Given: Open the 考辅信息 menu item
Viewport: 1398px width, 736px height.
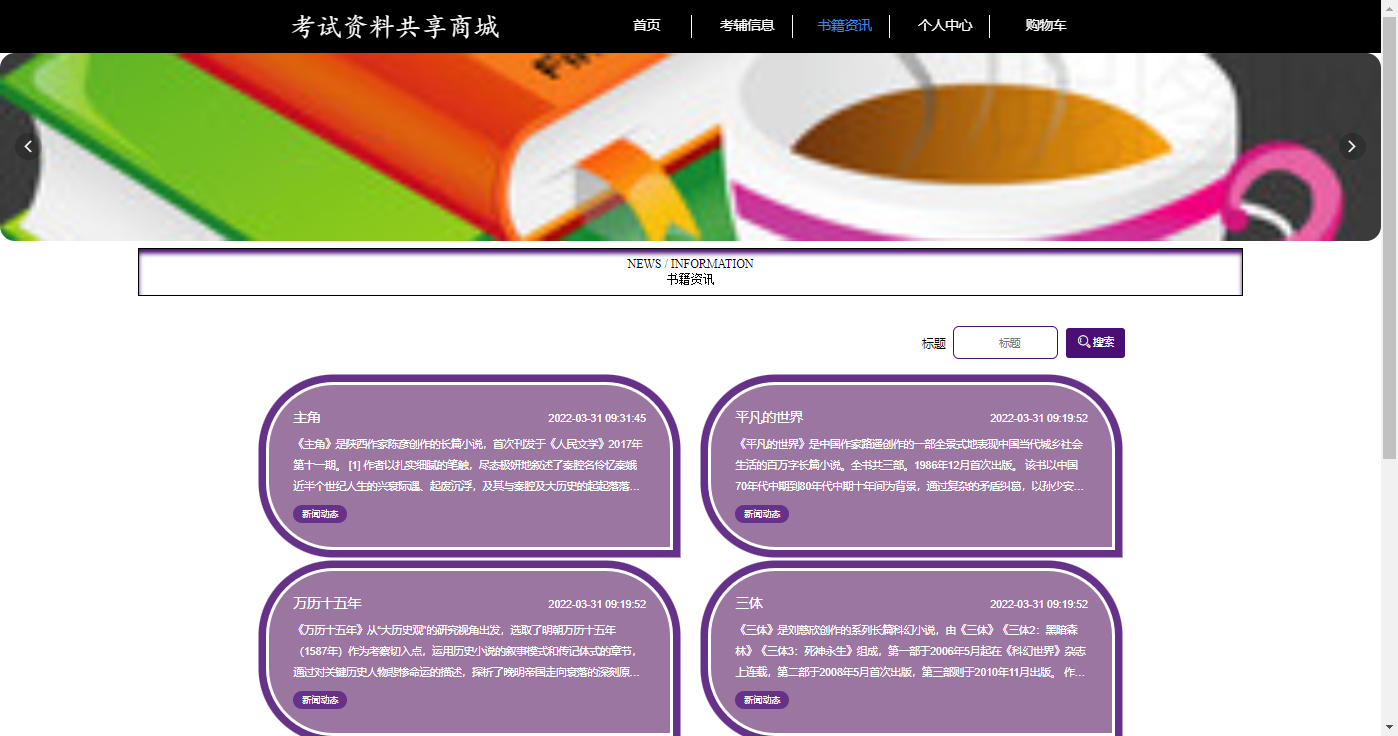Looking at the screenshot, I should [747, 26].
